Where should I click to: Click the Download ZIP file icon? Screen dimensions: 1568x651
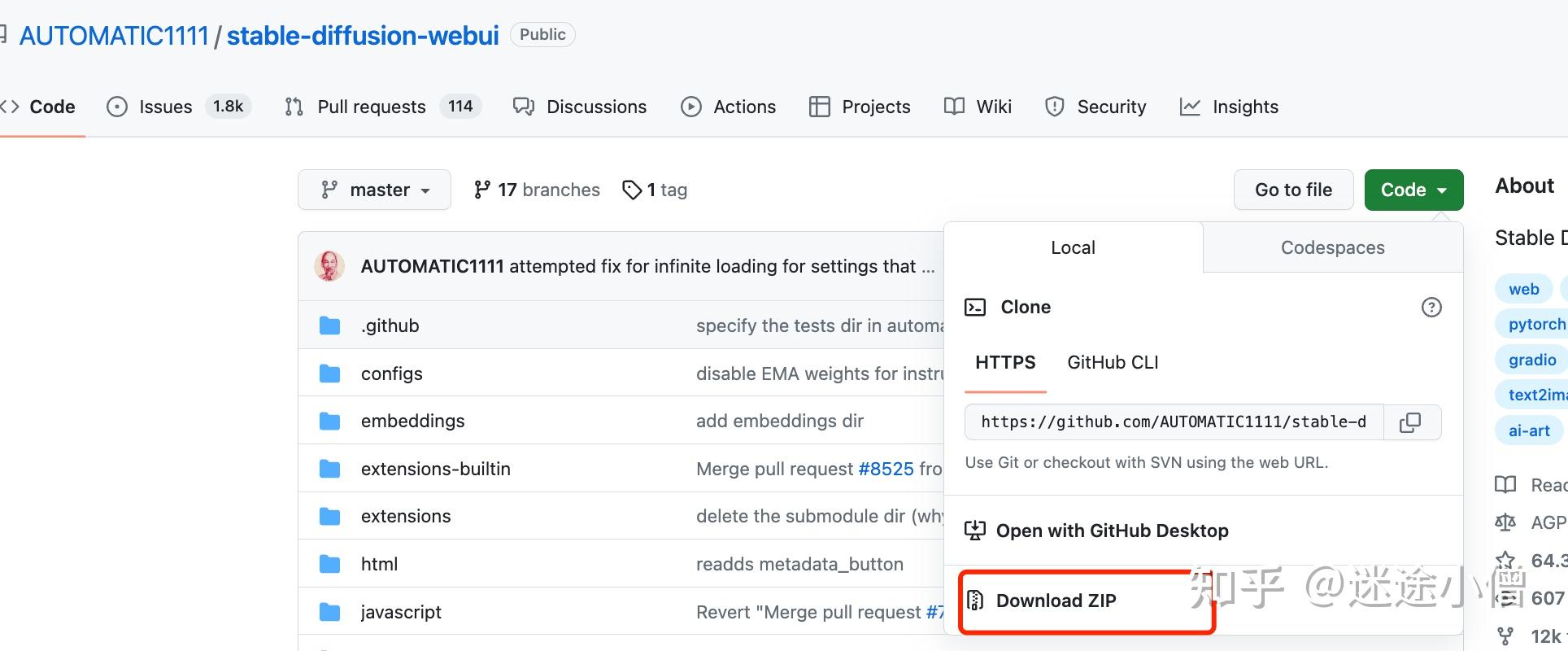(x=975, y=601)
